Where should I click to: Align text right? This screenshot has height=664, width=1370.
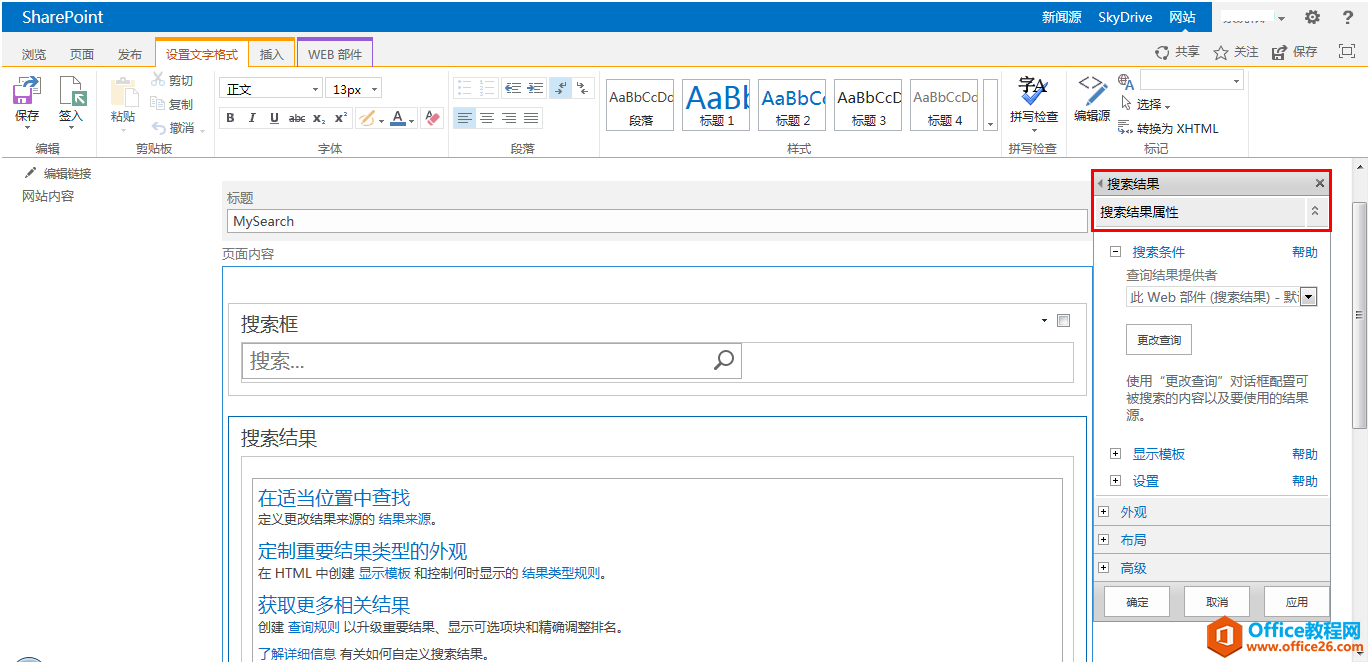point(509,118)
